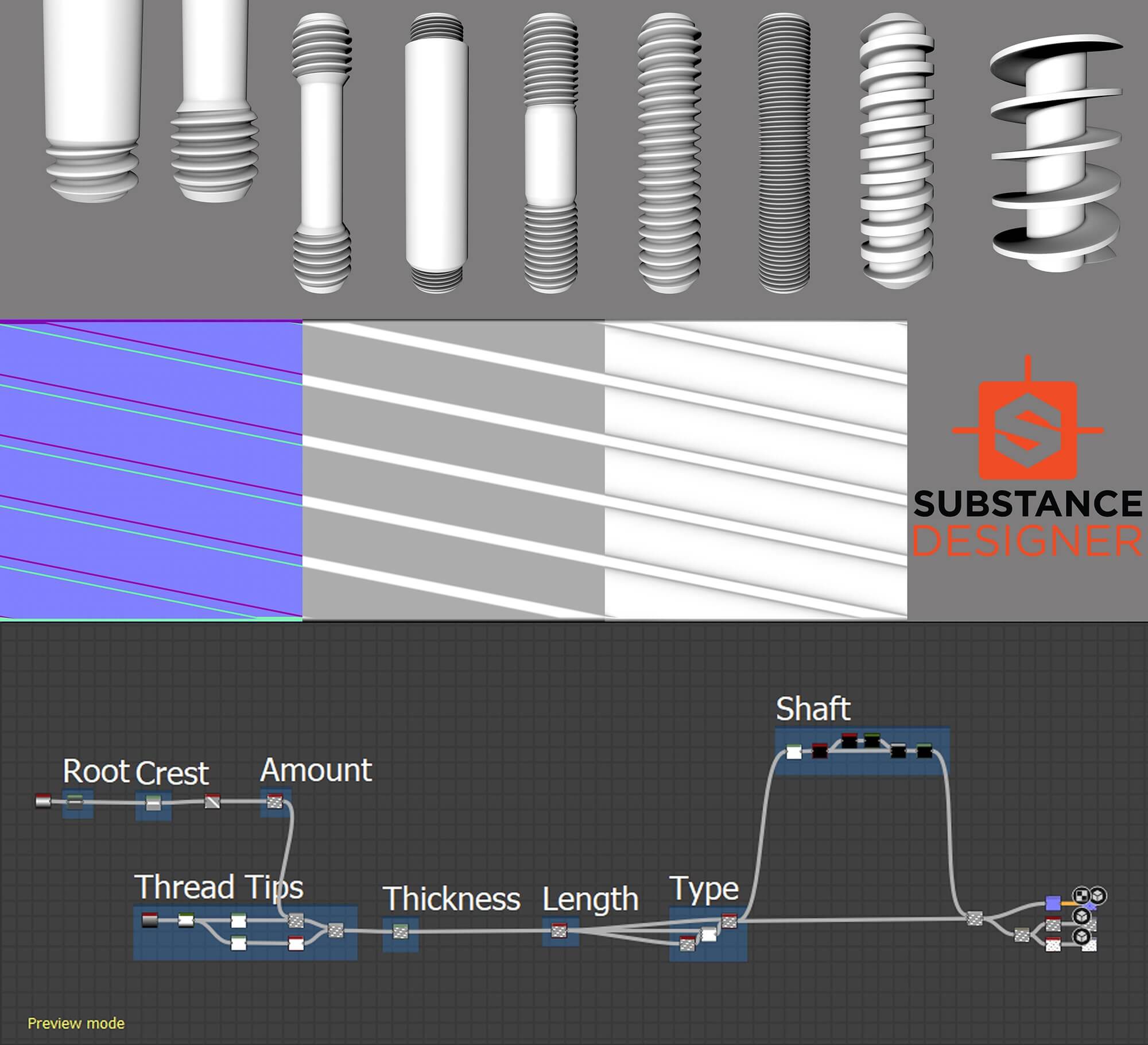Select the node inside the Crest frame
Image resolution: width=1148 pixels, height=1045 pixels.
[x=153, y=803]
